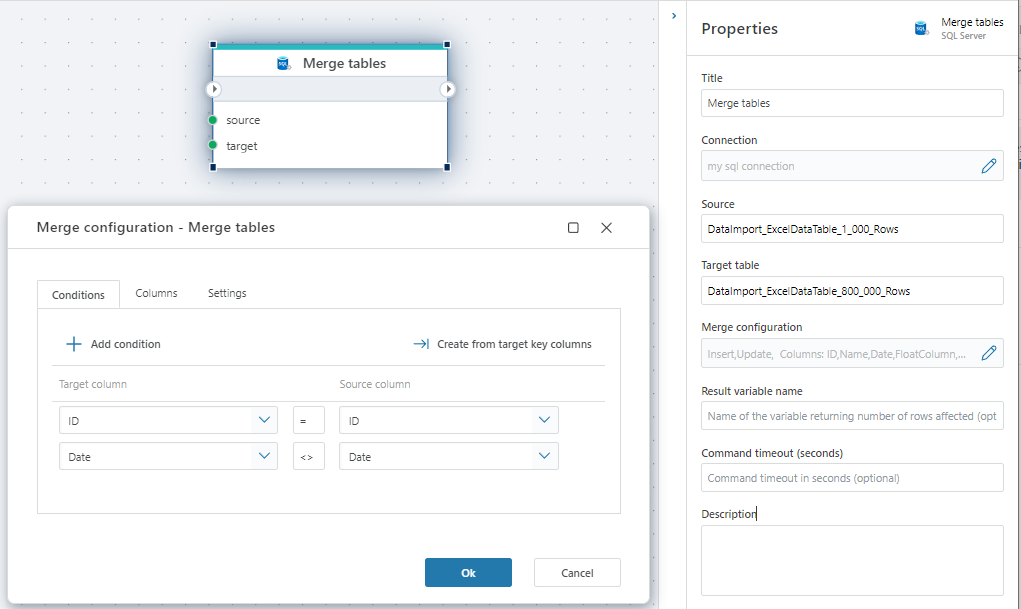Confirm the merge configuration with Ok
Image resolution: width=1021 pixels, height=609 pixels.
pos(468,572)
